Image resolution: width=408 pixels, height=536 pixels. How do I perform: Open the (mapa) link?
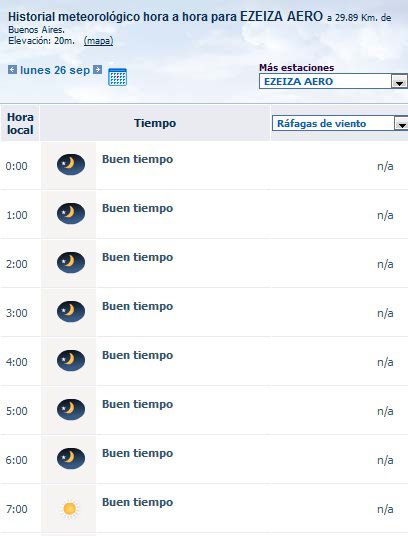click(x=98, y=41)
